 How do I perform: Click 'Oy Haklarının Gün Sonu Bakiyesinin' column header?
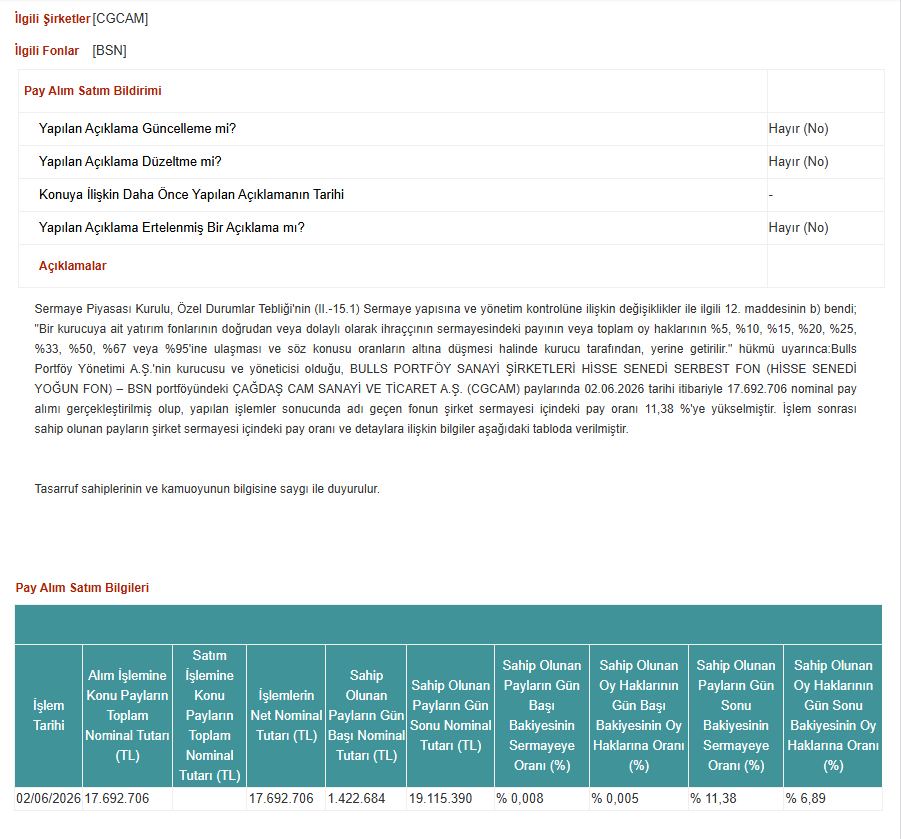pos(833,715)
